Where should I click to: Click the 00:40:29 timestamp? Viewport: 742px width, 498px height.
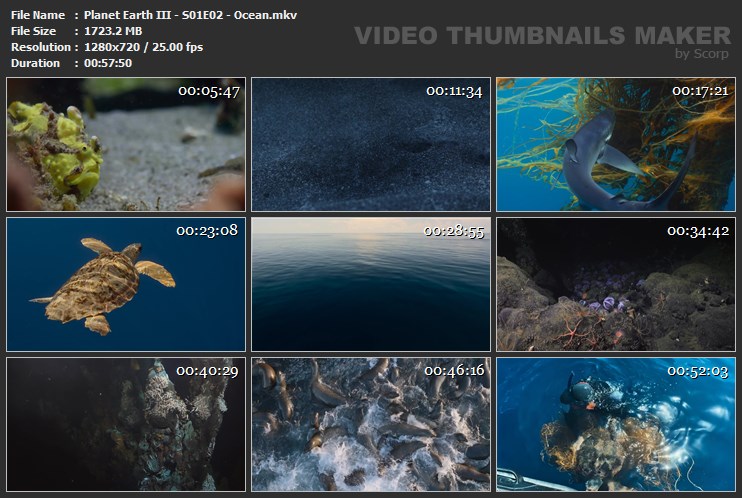207,371
